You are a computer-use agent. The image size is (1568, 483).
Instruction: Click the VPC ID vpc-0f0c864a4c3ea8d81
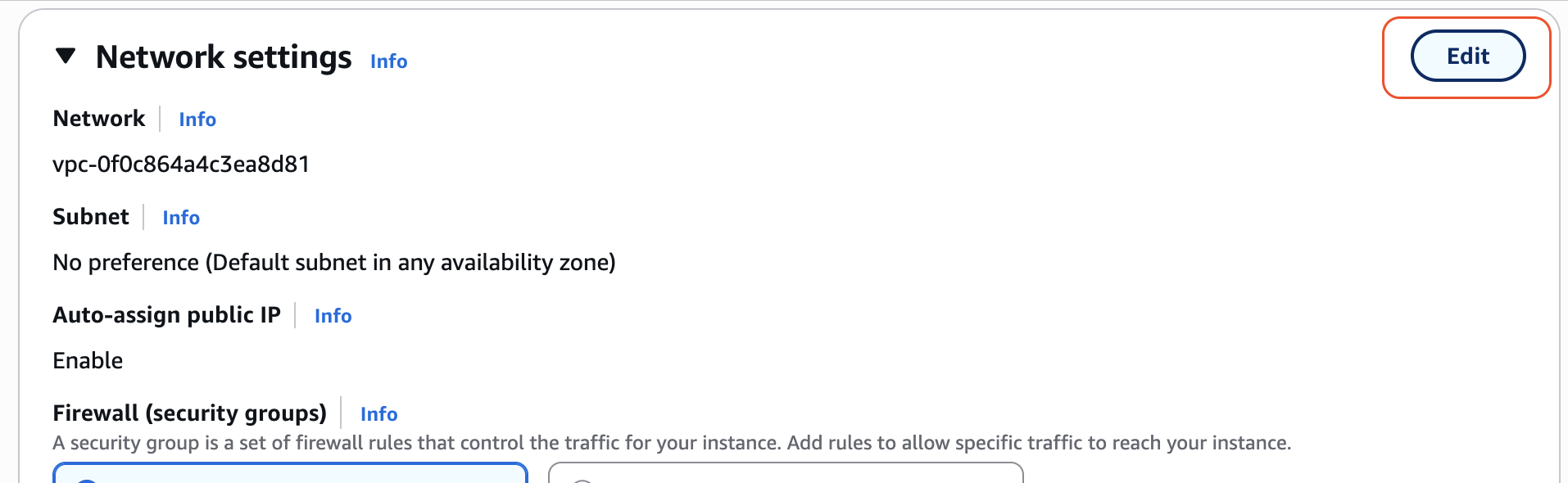pos(181,165)
